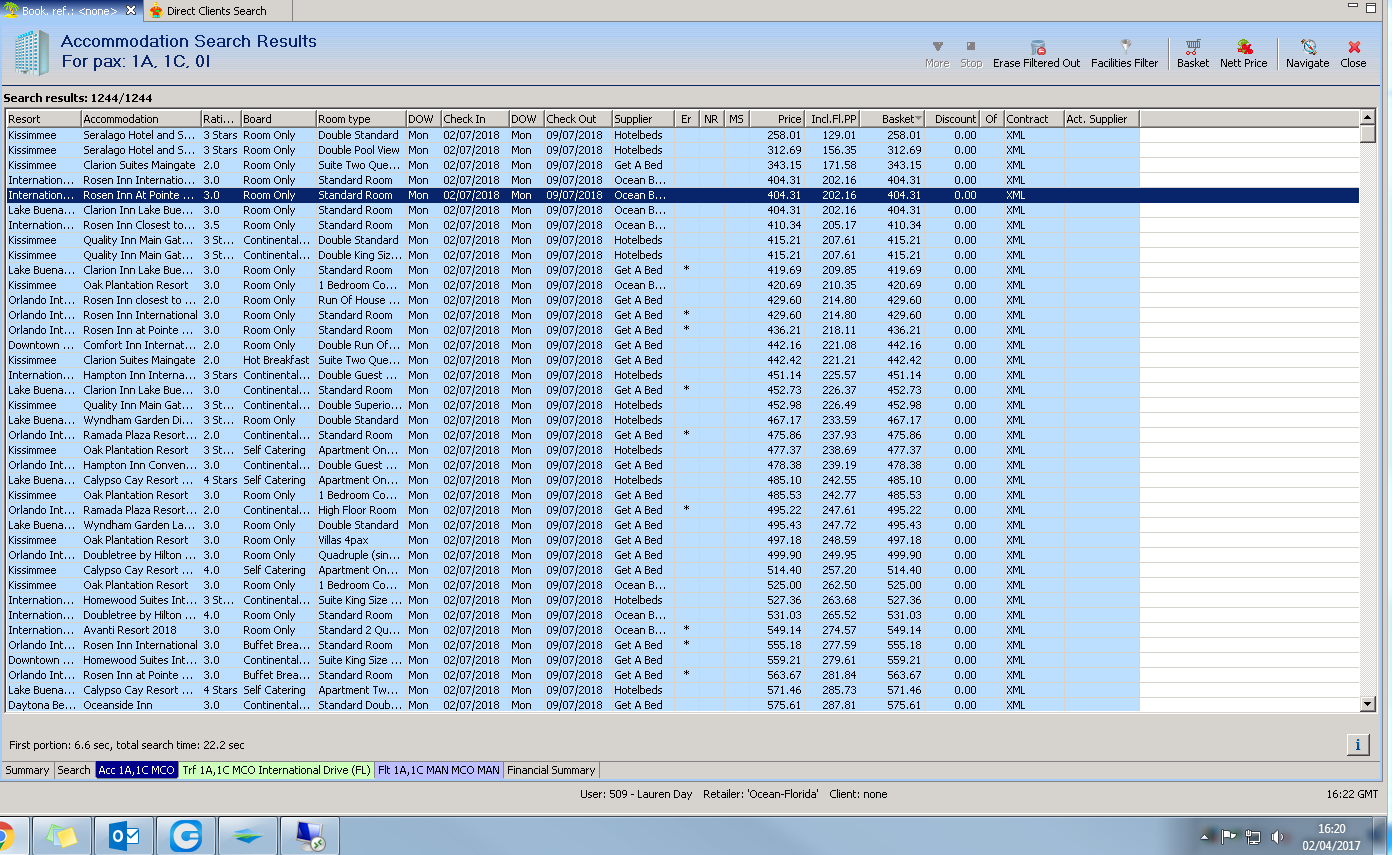The width and height of the screenshot is (1392, 855).
Task: Open the Basket cart icon
Action: tap(1193, 54)
